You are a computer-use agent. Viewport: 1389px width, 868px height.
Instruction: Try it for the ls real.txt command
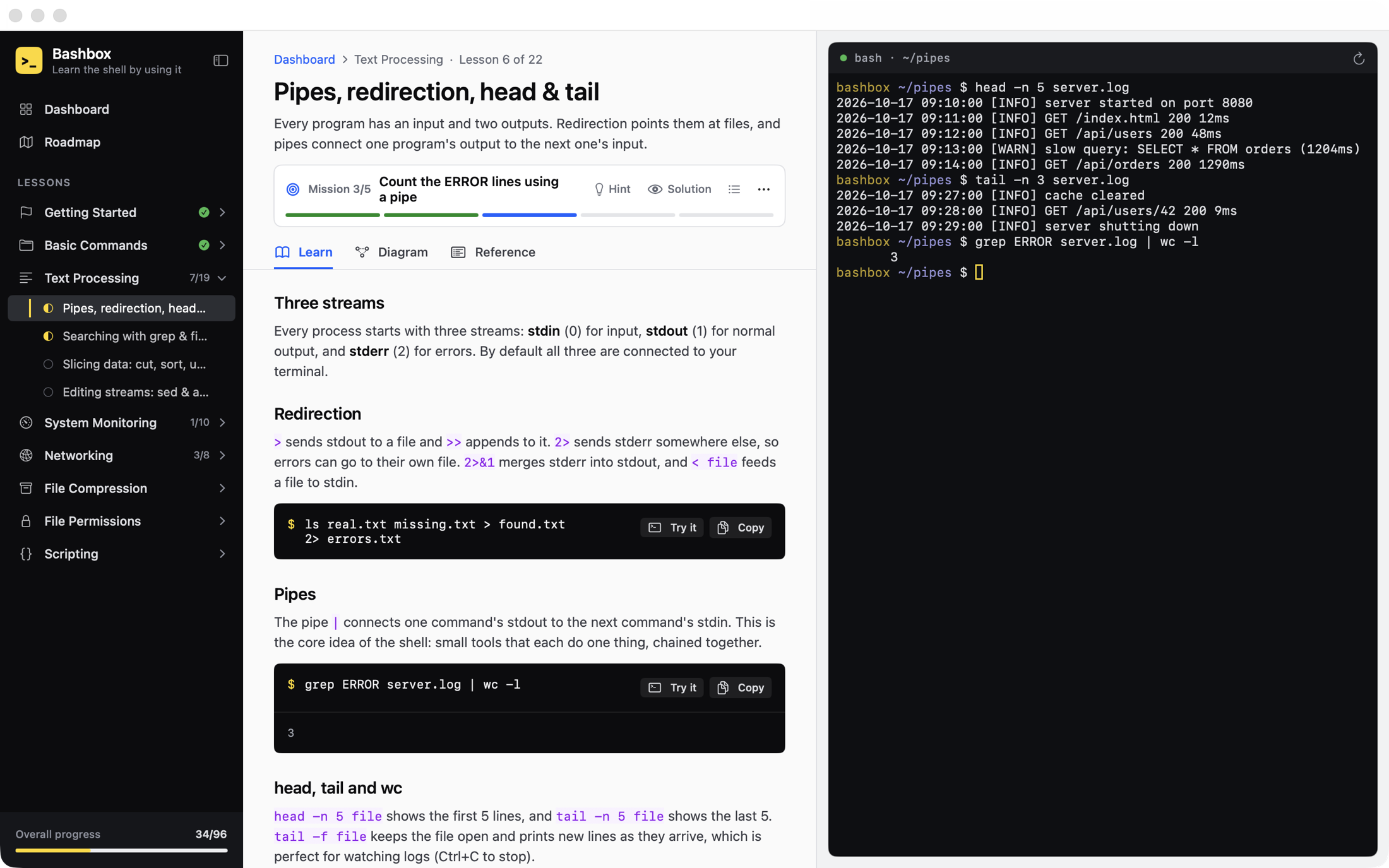[x=672, y=528]
